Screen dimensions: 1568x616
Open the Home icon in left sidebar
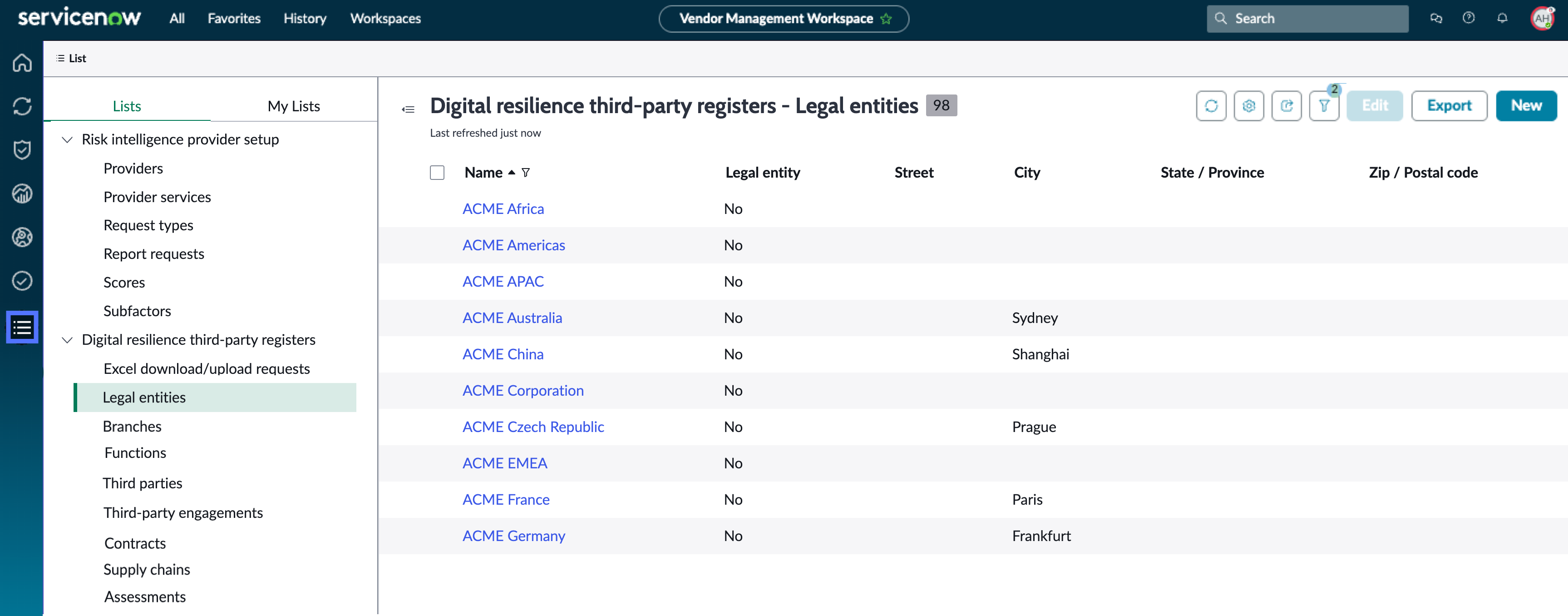pos(22,63)
